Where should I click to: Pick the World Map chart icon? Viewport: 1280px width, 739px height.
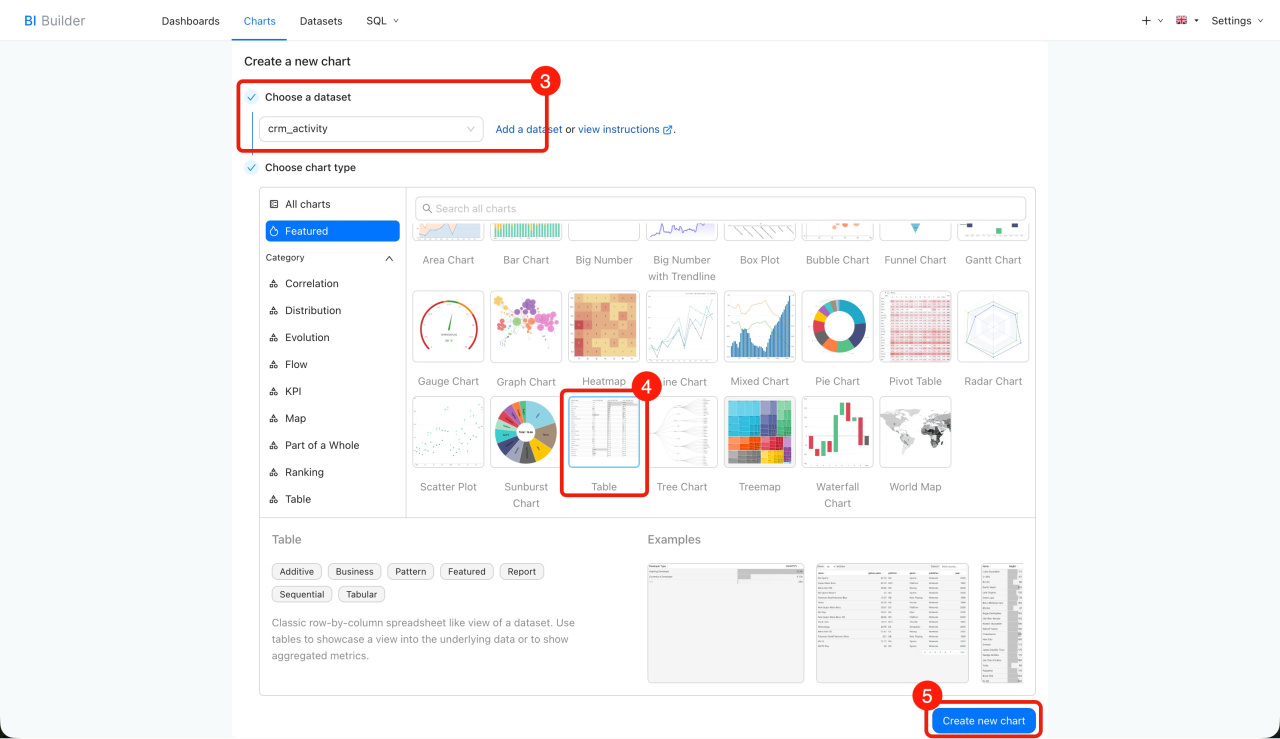click(915, 432)
